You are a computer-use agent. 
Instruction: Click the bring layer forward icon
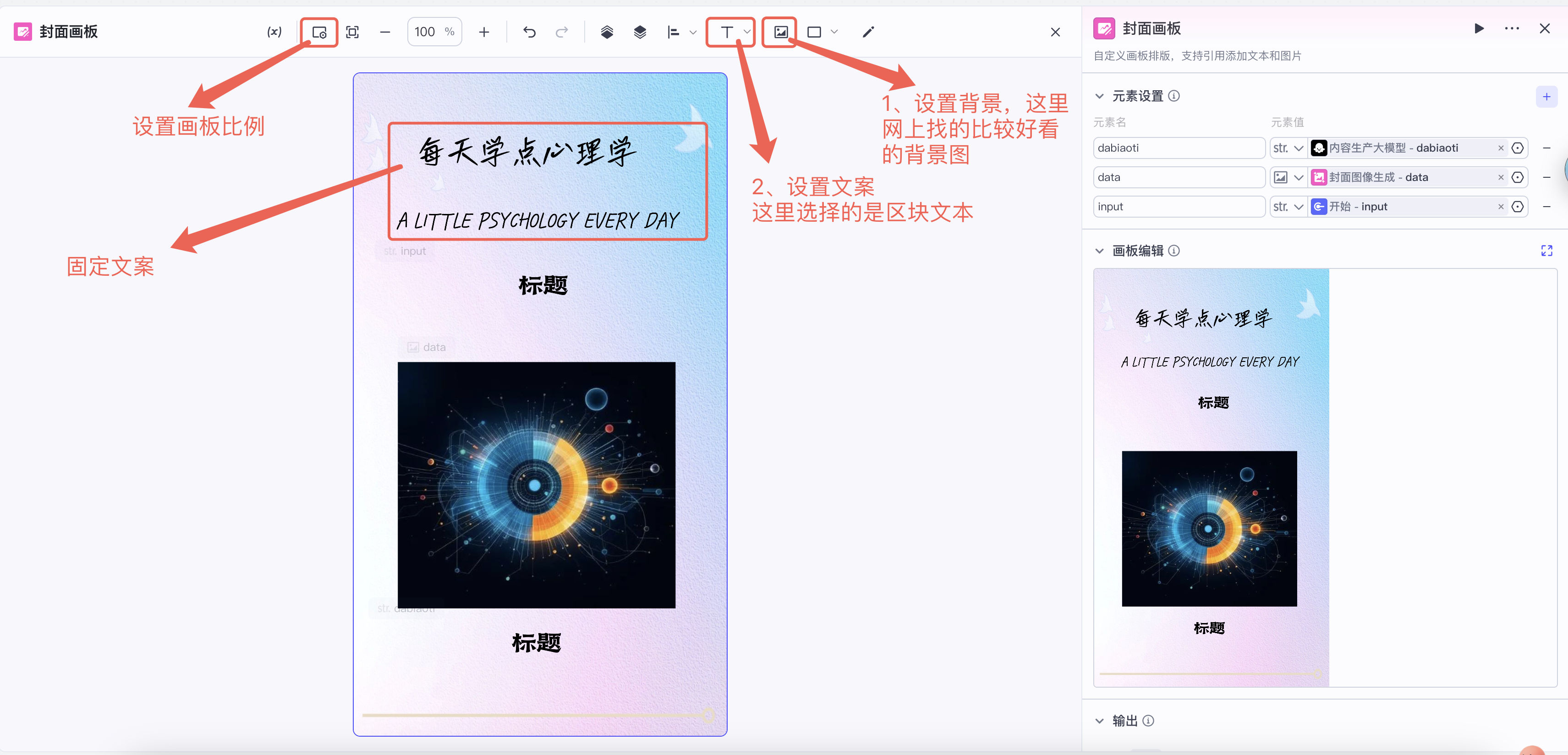pyautogui.click(x=606, y=32)
